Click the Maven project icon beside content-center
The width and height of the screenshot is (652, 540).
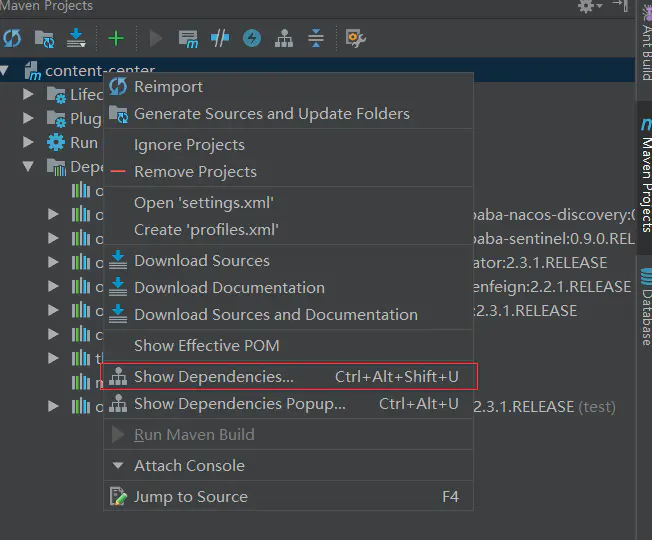33,71
